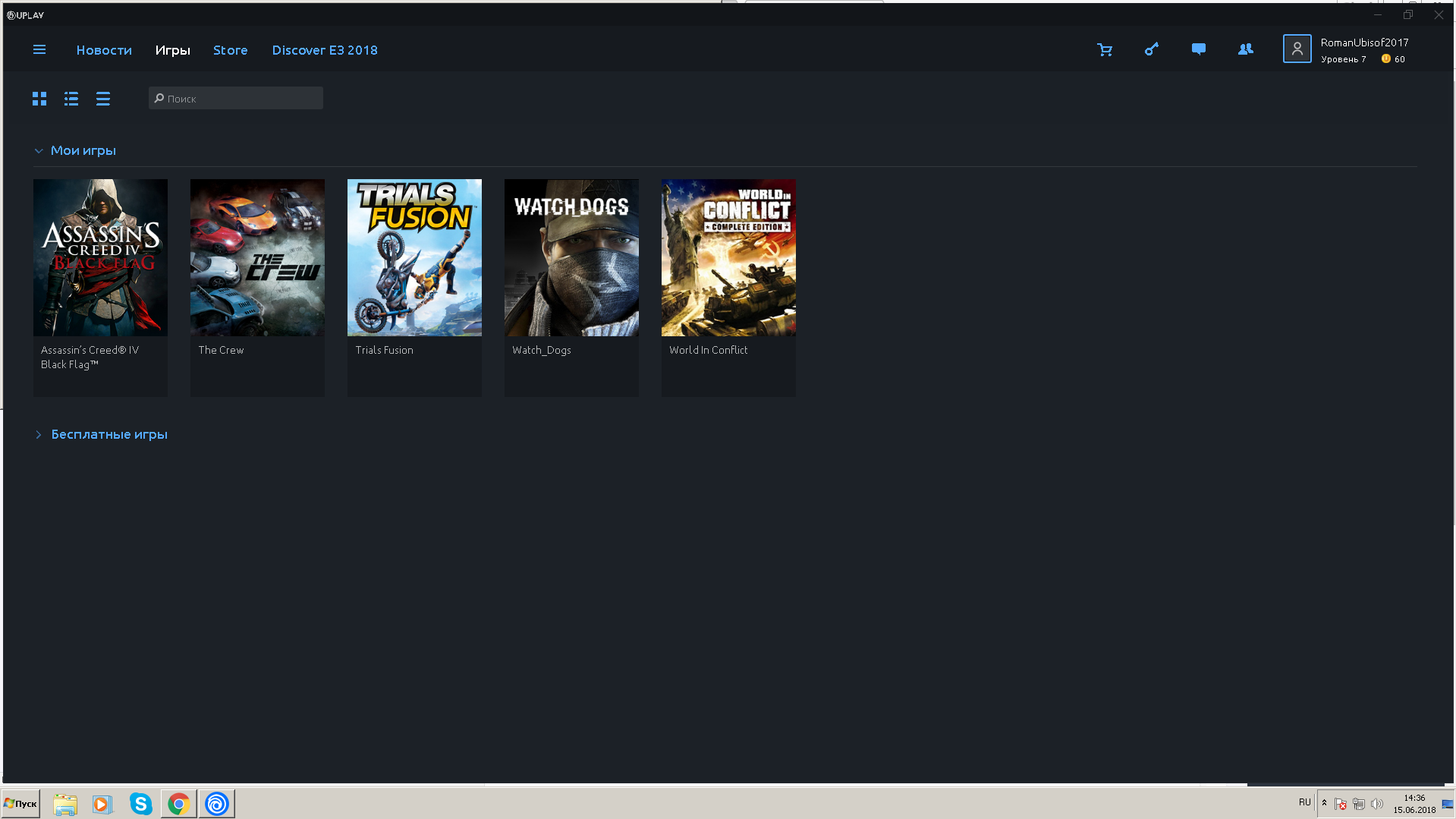Click the Мои игры heading
The height and width of the screenshot is (819, 1456).
pyautogui.click(x=83, y=150)
